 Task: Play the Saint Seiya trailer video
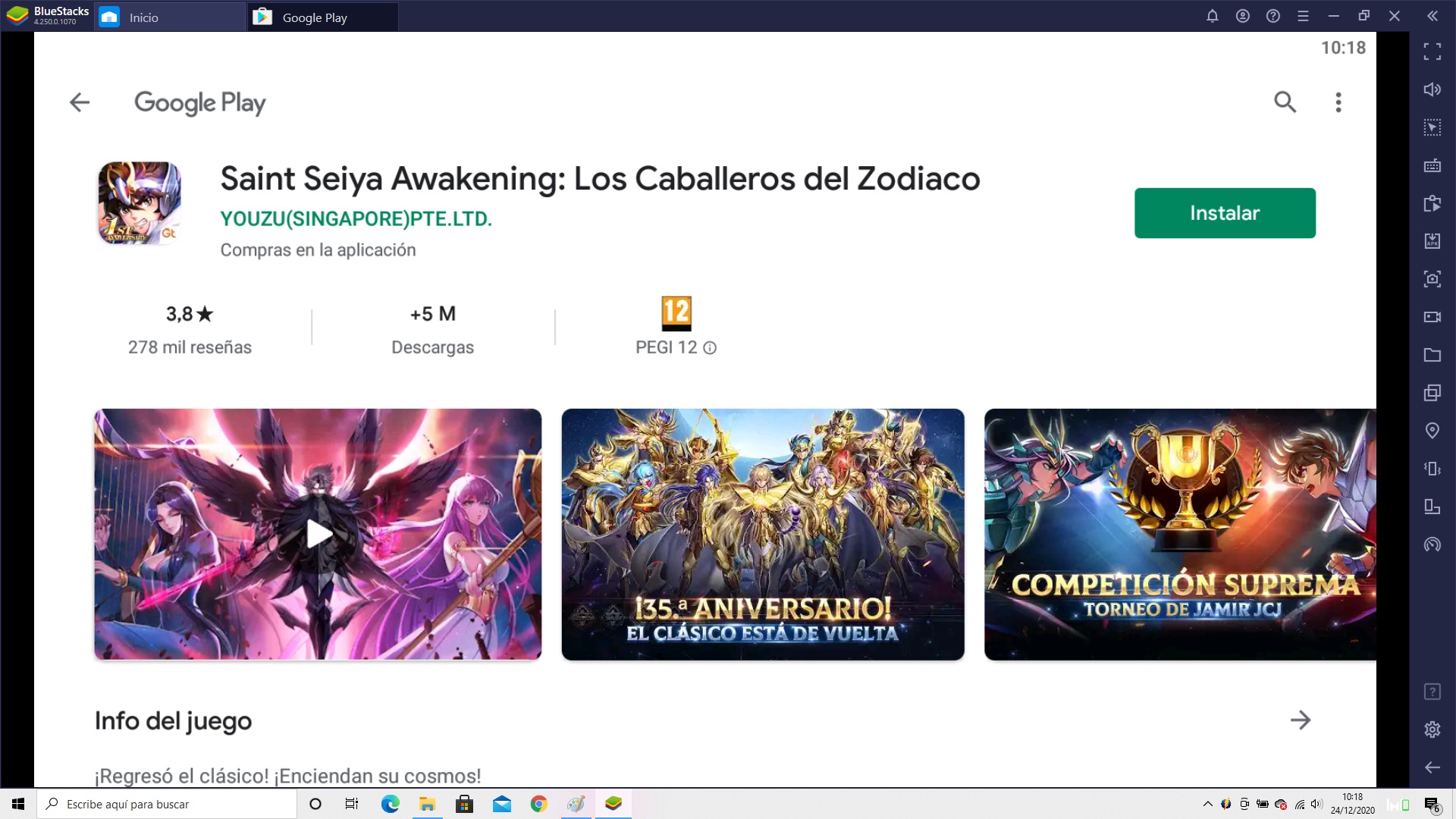(x=318, y=534)
